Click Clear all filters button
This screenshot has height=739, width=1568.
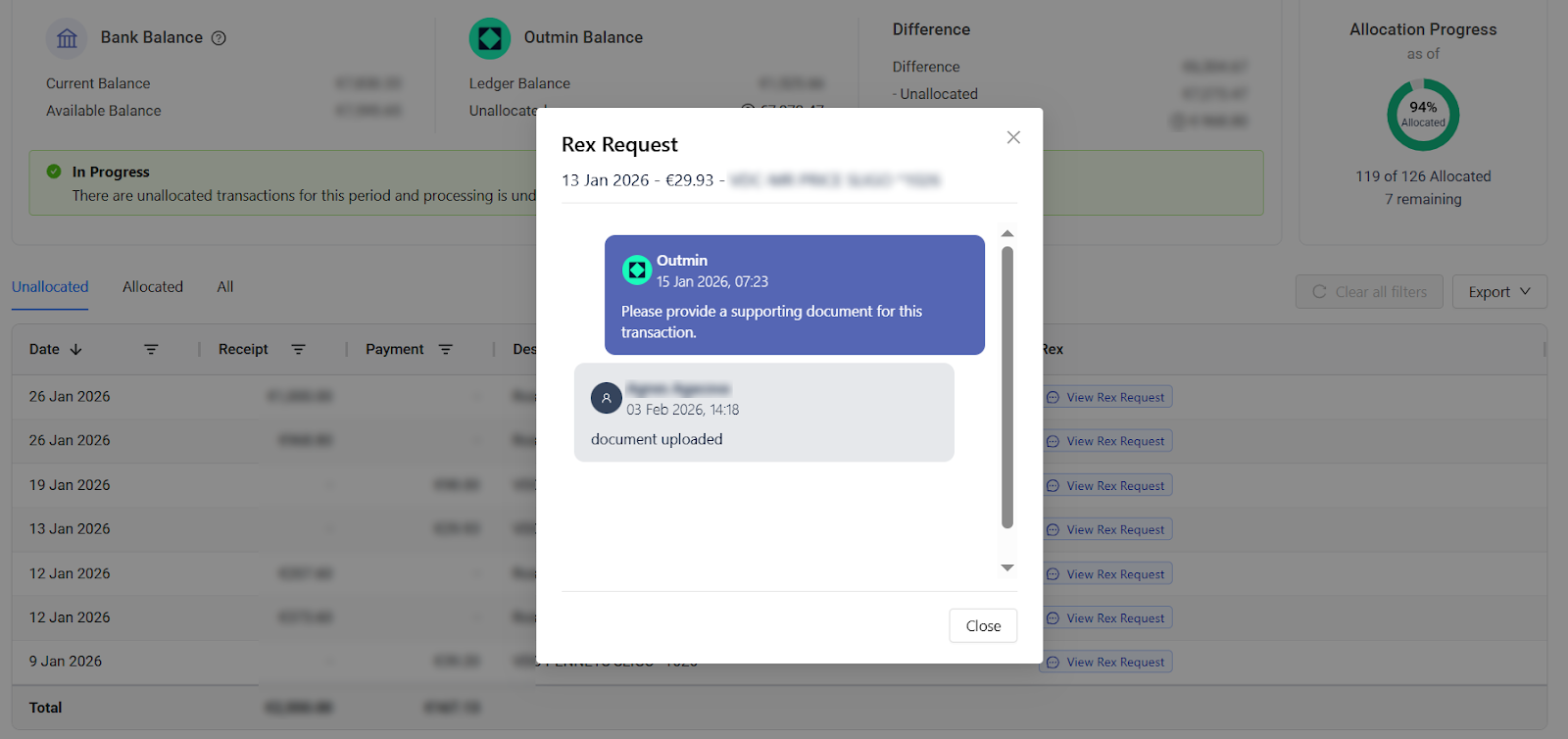(x=1369, y=292)
